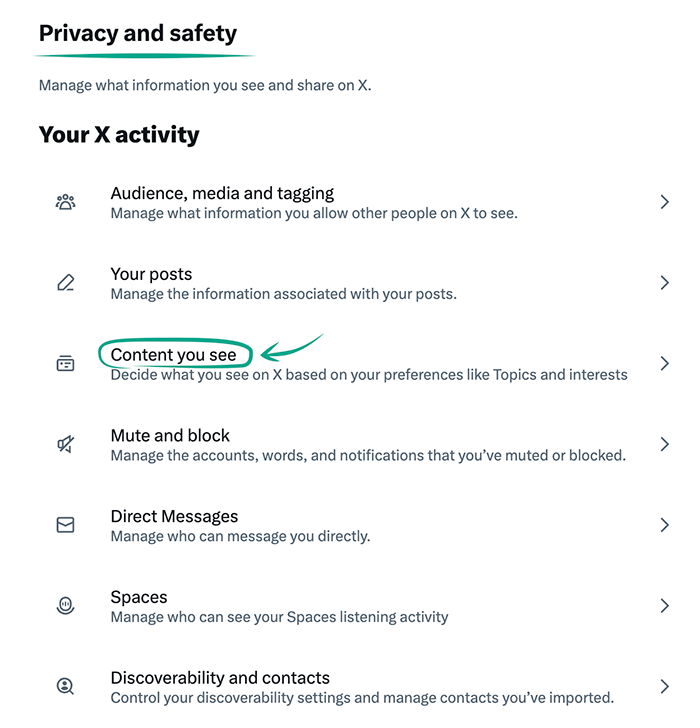Click the muted speaker icon for Mute and block
700x728 pixels.
pos(65,445)
